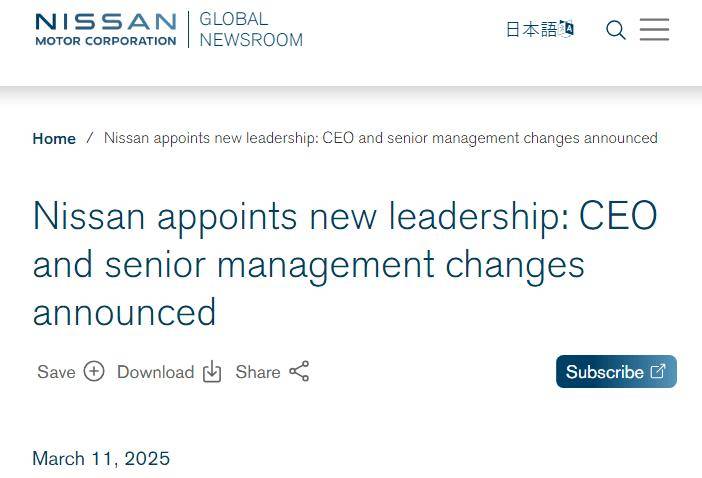
Task: Go to Home via breadcrumb
Action: (54, 138)
